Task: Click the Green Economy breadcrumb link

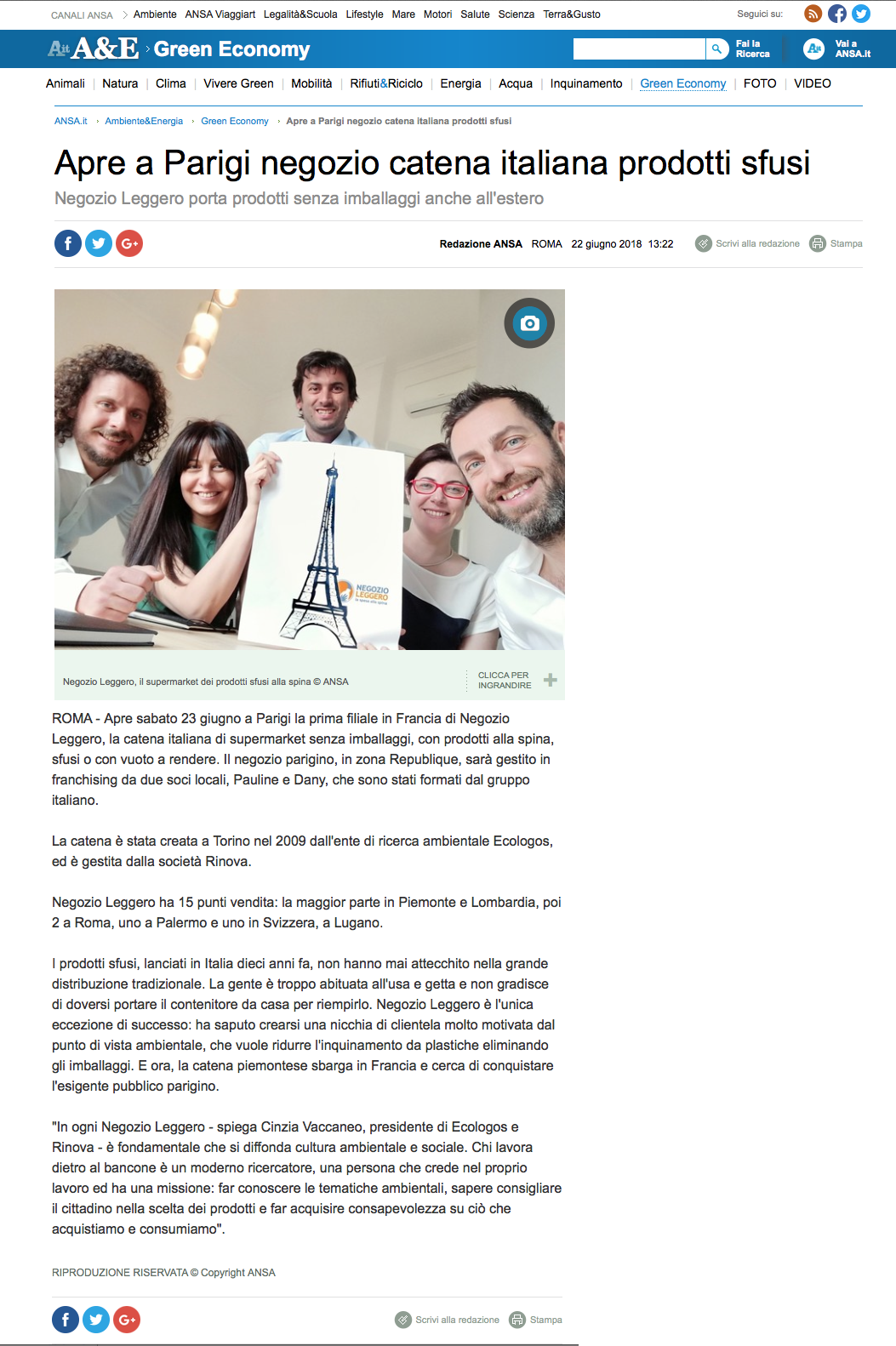Action: tap(235, 121)
